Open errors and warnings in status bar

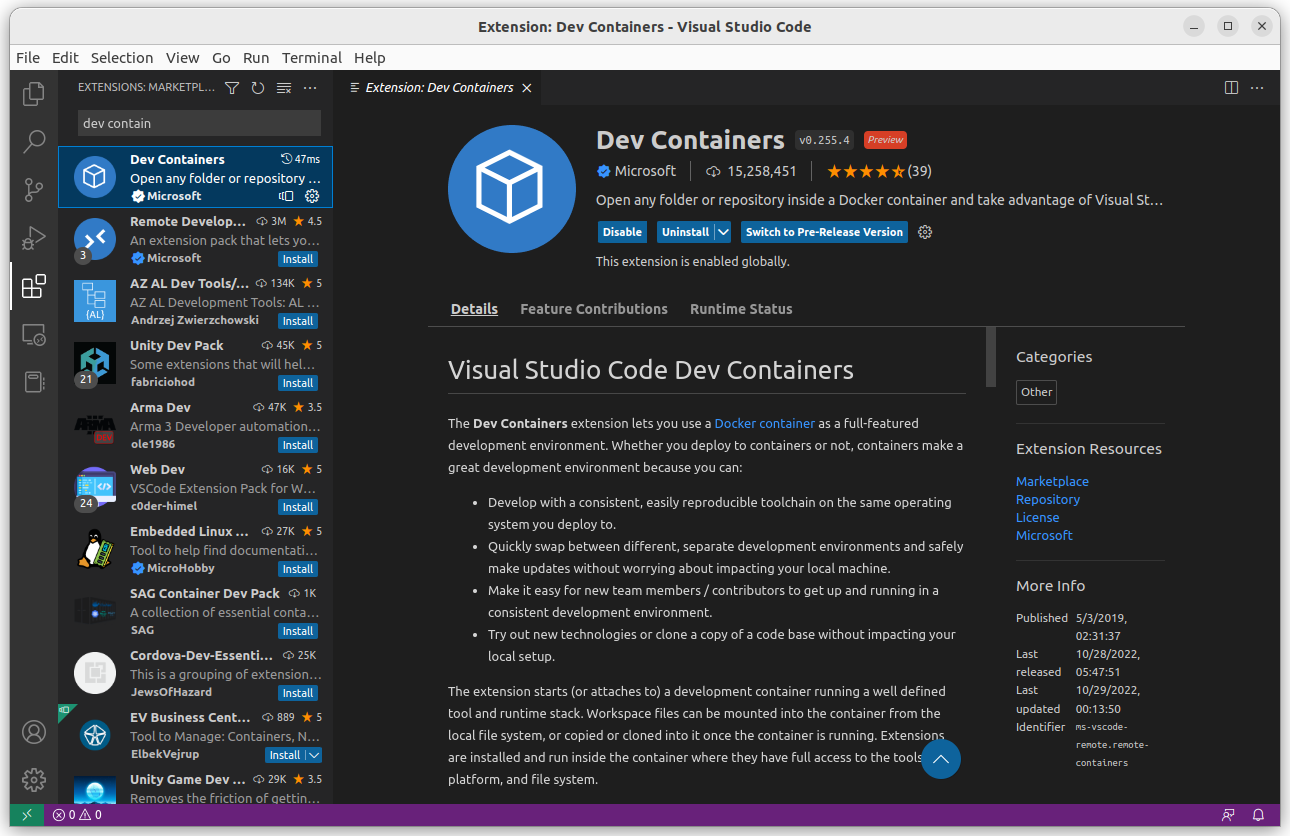tap(77, 815)
